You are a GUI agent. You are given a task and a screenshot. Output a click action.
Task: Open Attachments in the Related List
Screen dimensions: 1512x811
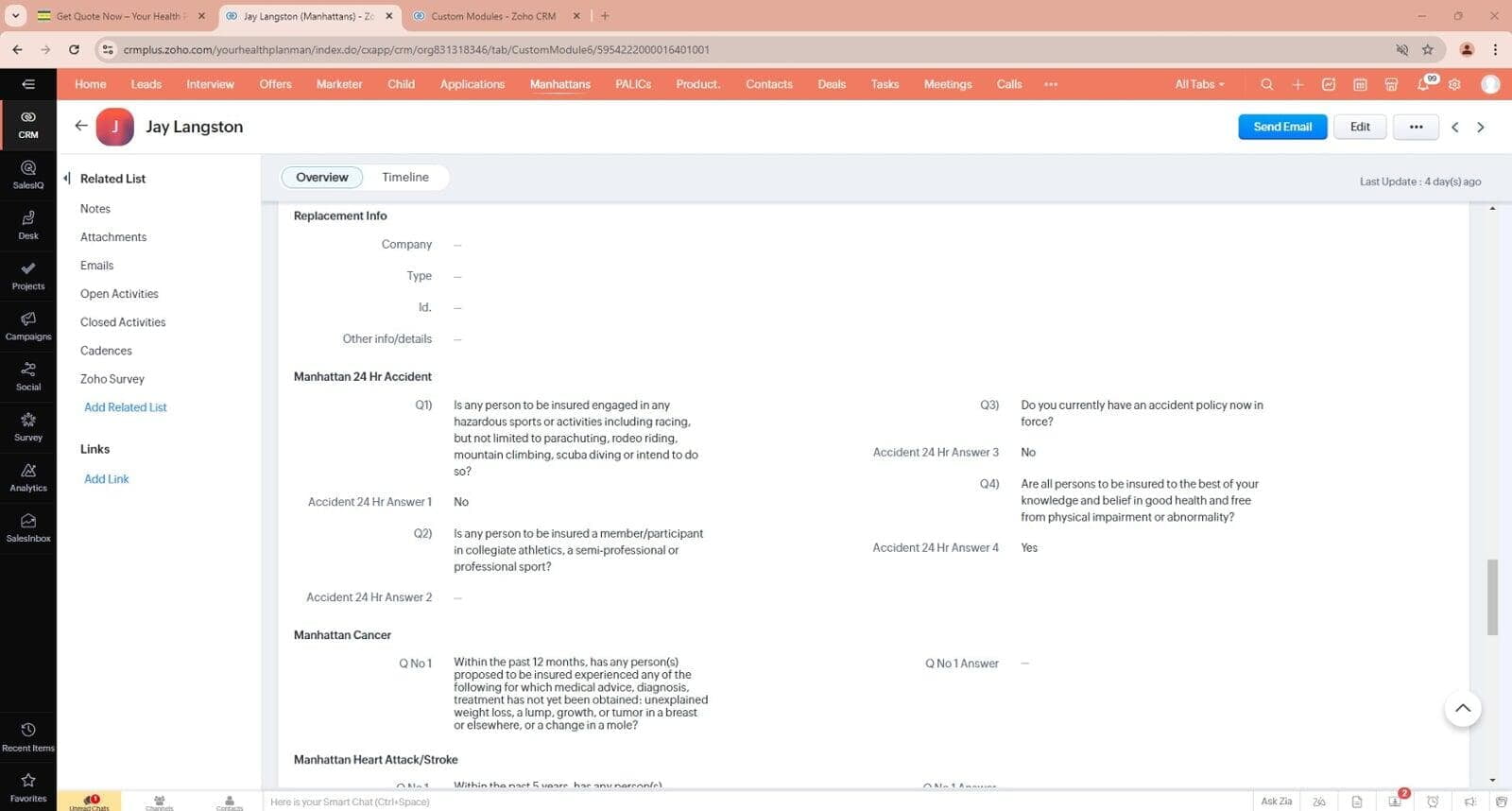[113, 237]
